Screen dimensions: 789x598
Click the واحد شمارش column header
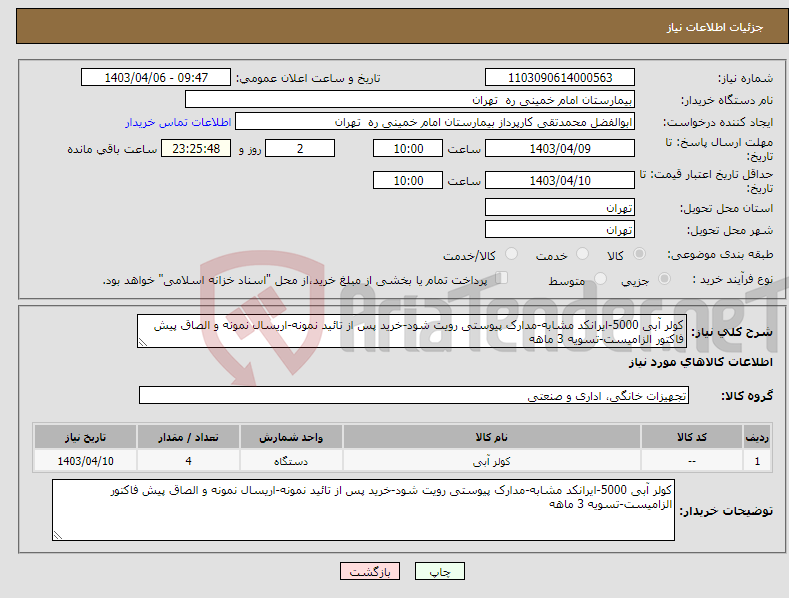291,437
